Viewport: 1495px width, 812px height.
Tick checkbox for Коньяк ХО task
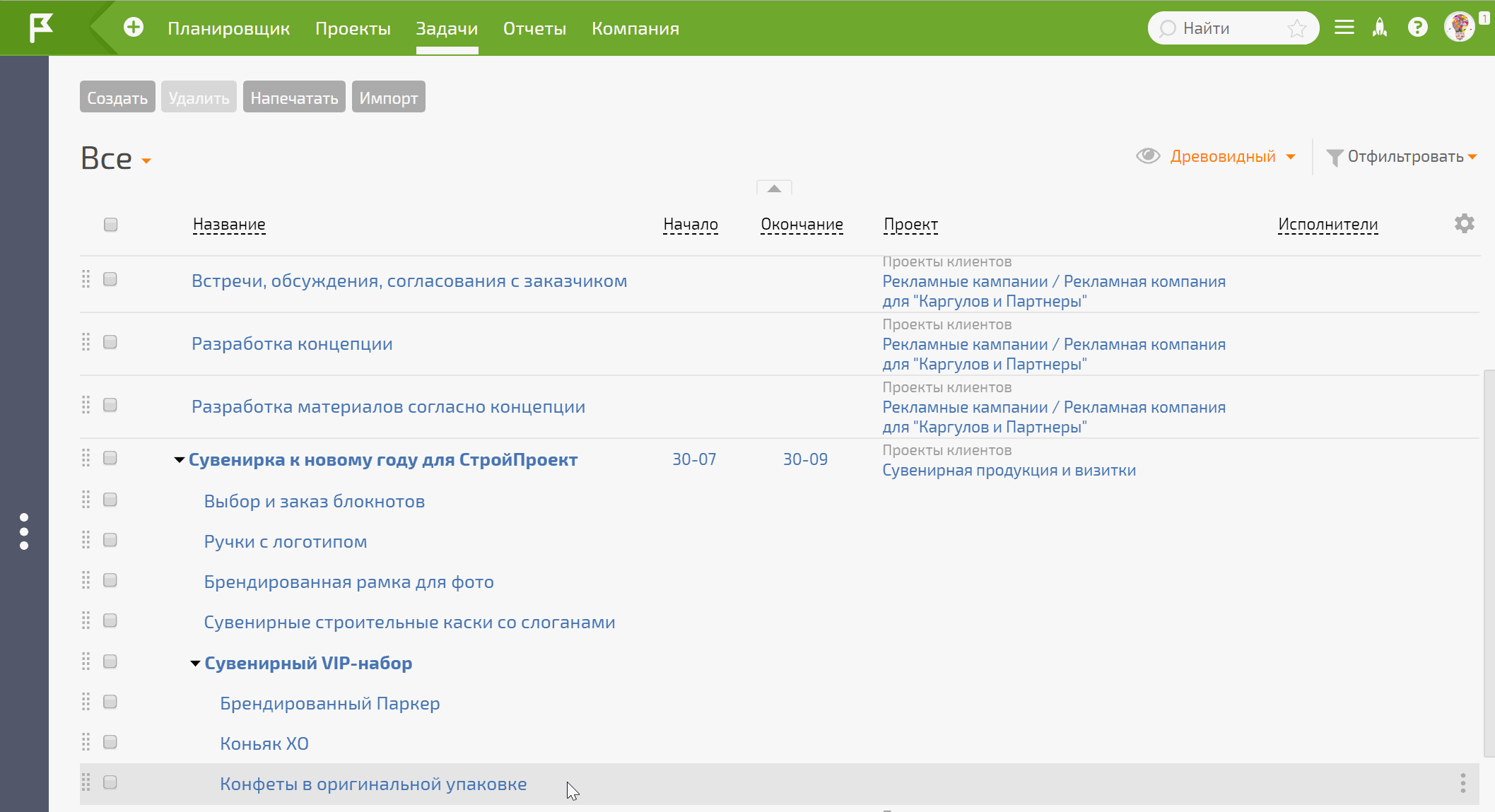[x=110, y=742]
